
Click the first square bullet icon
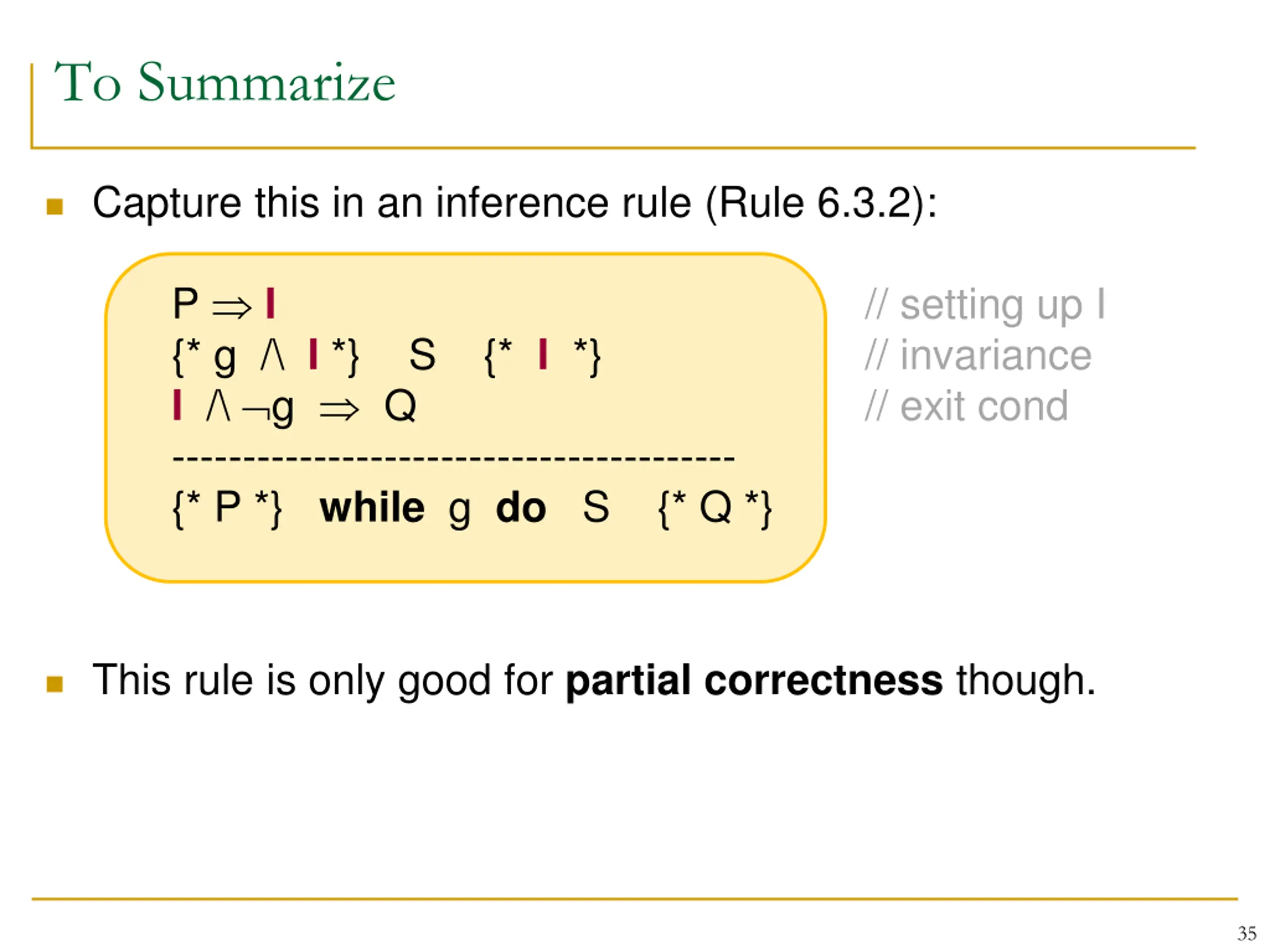coord(55,207)
